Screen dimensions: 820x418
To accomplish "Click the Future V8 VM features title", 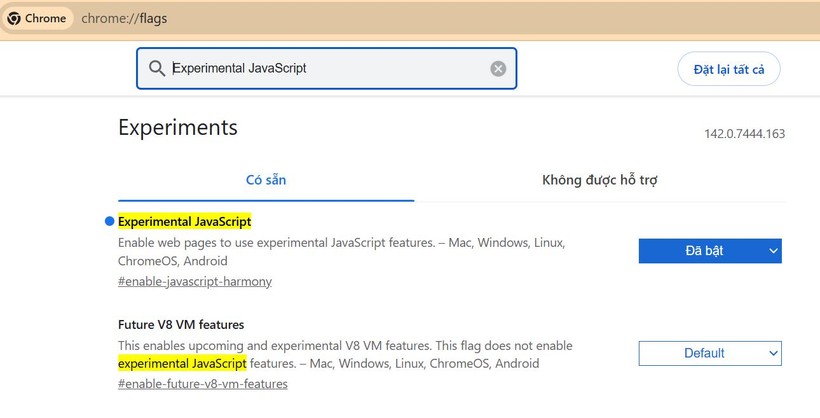I will tap(181, 325).
